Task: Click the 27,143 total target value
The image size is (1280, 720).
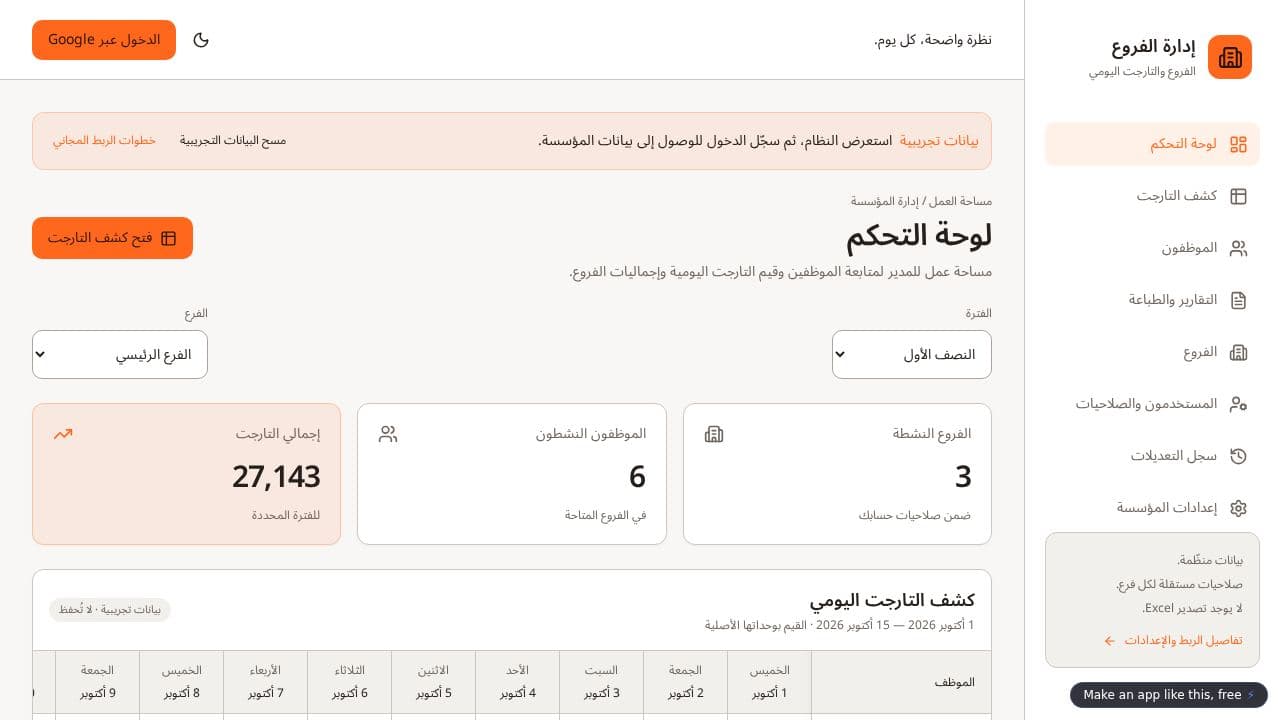Action: [276, 477]
